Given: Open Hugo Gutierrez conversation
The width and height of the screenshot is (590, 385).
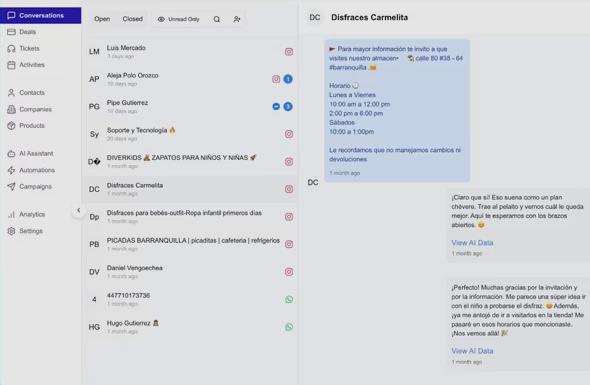Looking at the screenshot, I should pos(190,327).
